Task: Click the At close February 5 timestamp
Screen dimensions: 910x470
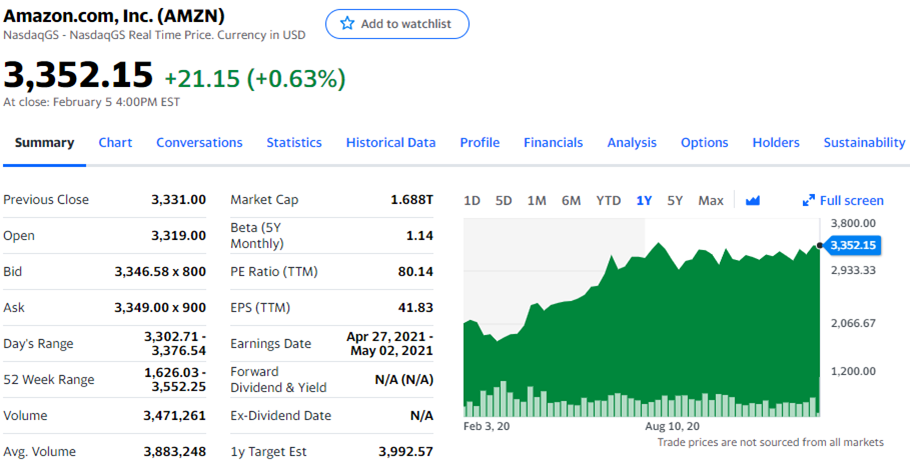Action: pos(92,102)
